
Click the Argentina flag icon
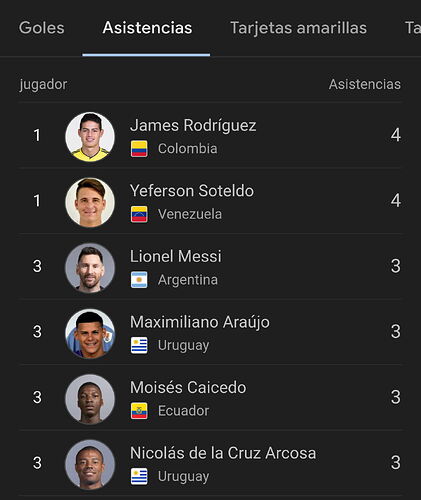click(139, 280)
